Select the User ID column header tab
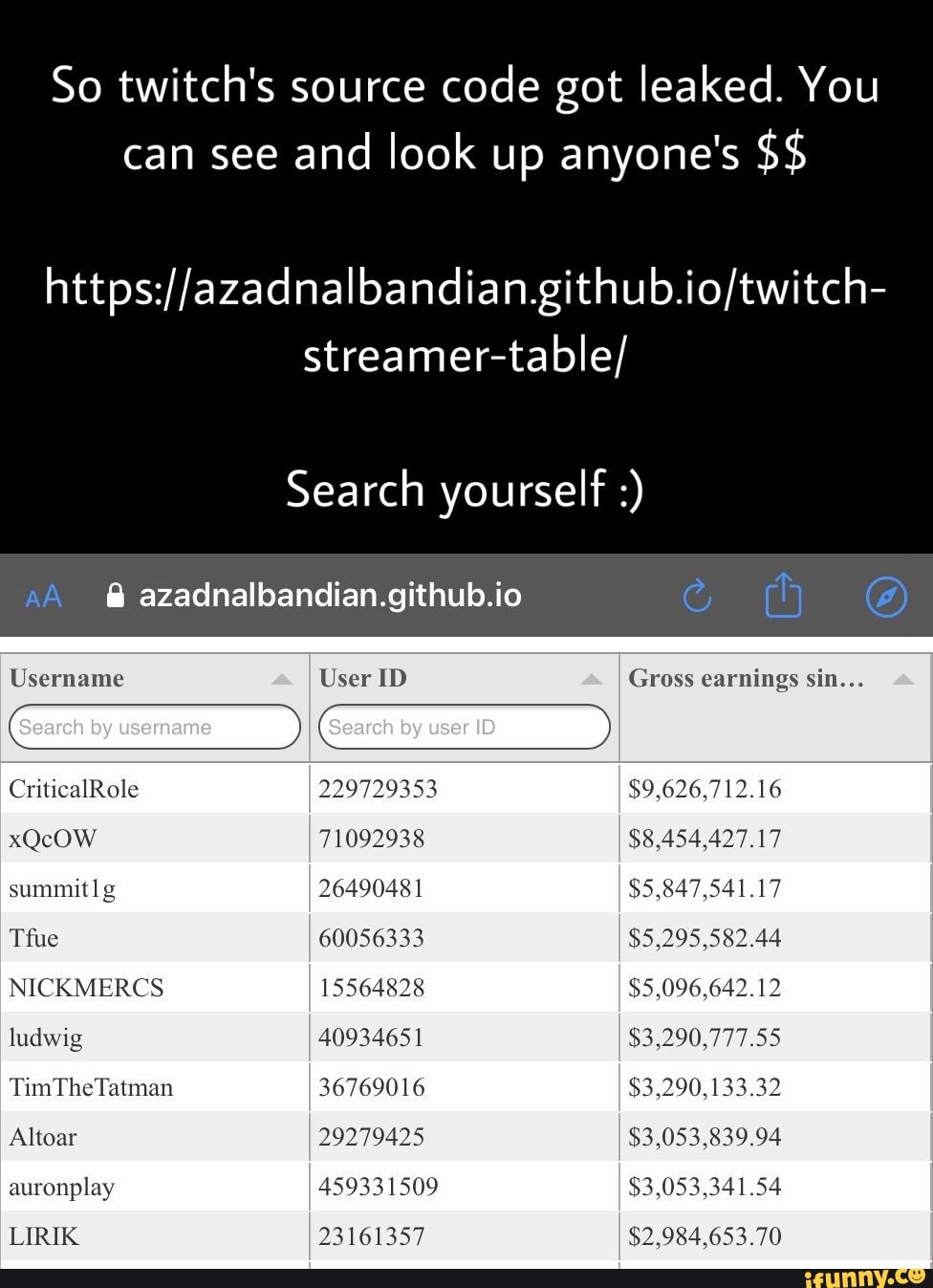 click(363, 678)
